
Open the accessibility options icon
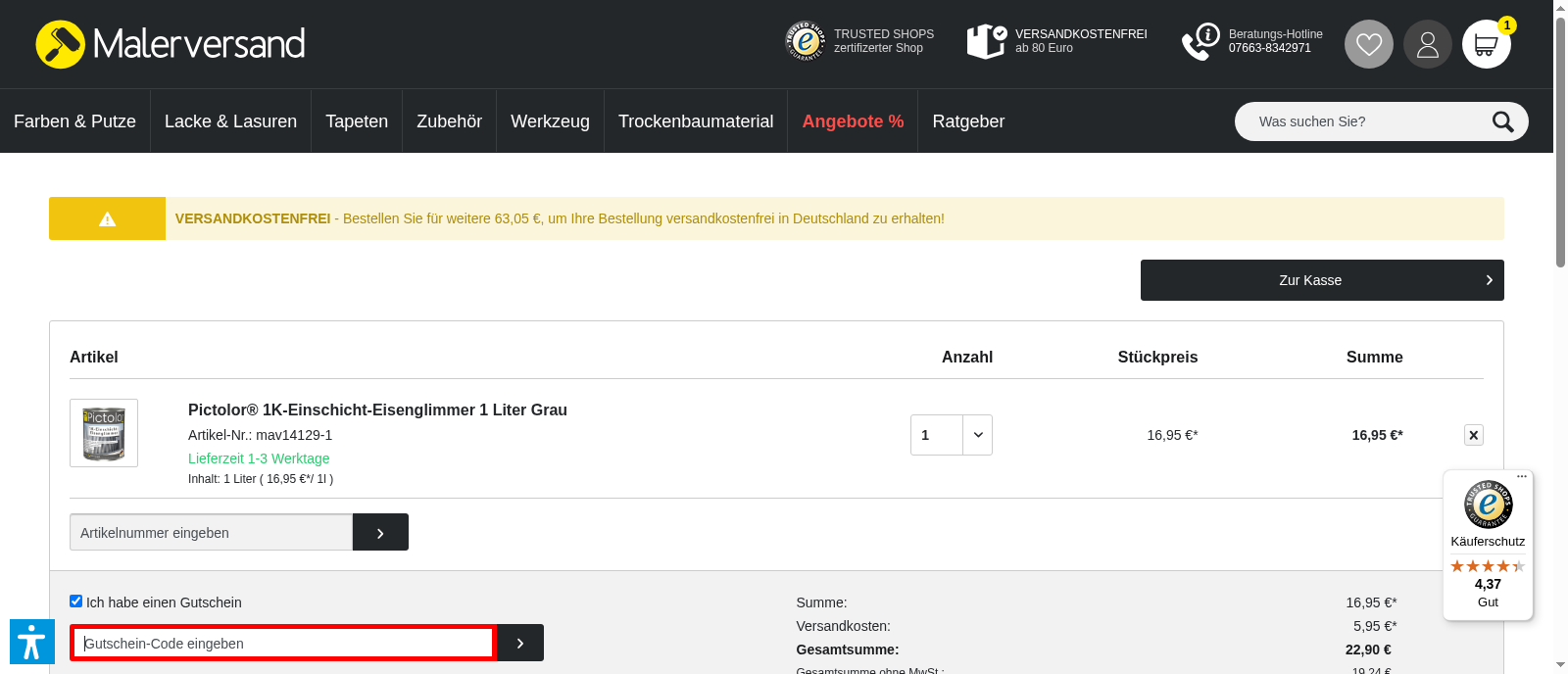[x=31, y=642]
